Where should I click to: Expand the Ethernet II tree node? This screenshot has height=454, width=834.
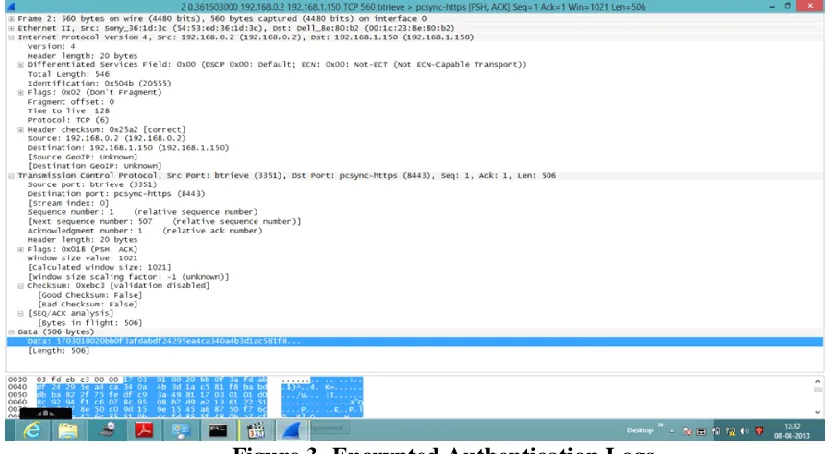click(11, 28)
